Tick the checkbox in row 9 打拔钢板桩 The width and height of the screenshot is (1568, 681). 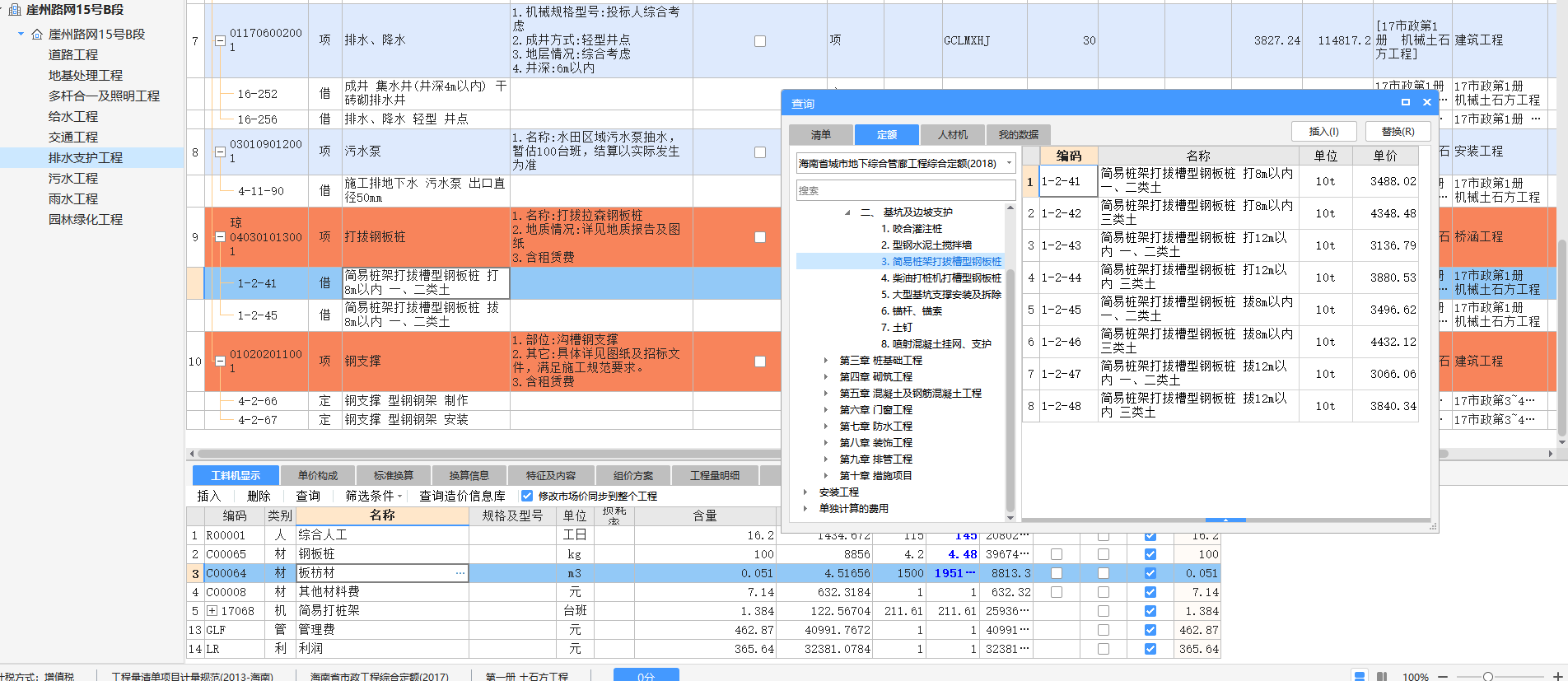(760, 237)
